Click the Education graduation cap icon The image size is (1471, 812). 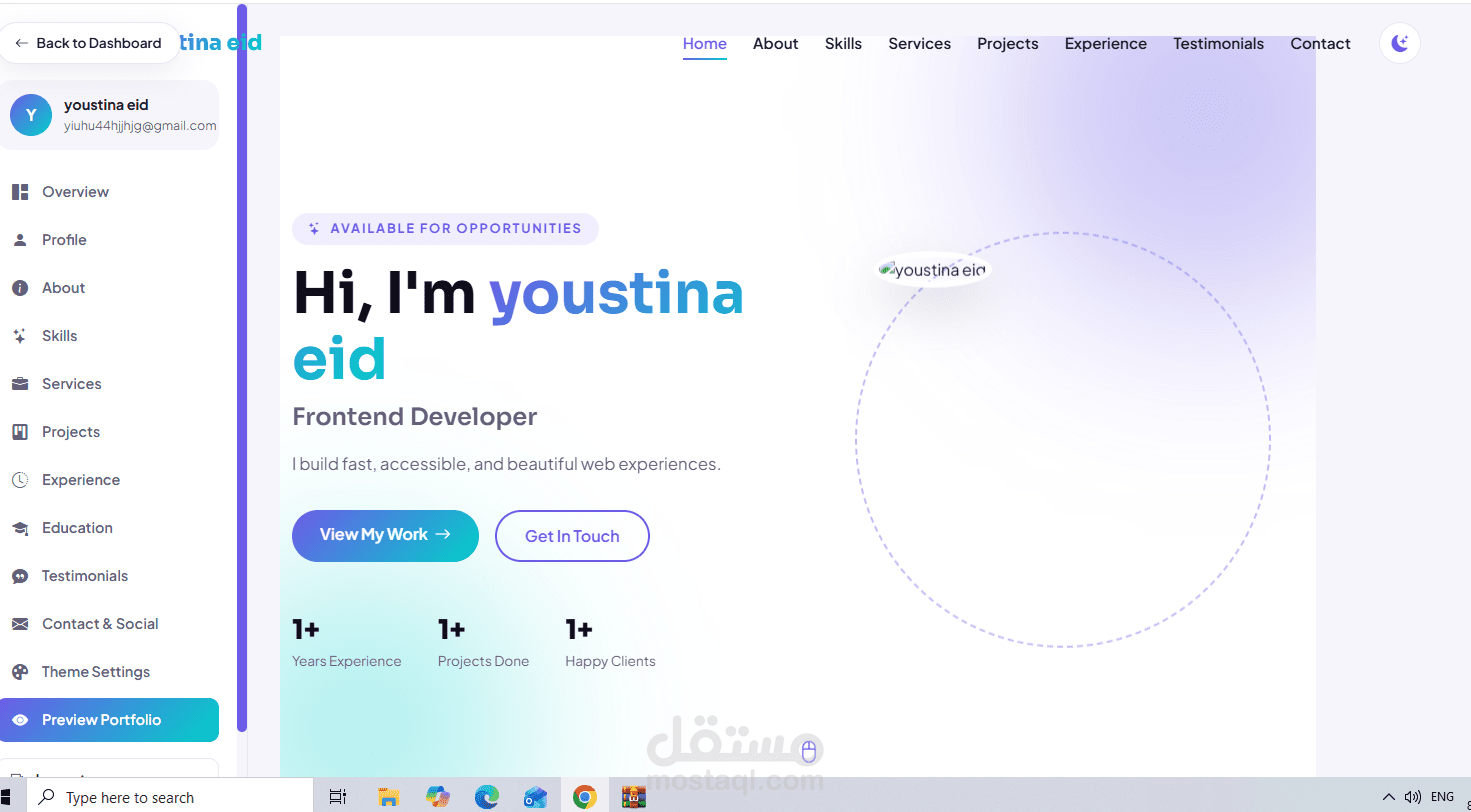pyautogui.click(x=20, y=528)
